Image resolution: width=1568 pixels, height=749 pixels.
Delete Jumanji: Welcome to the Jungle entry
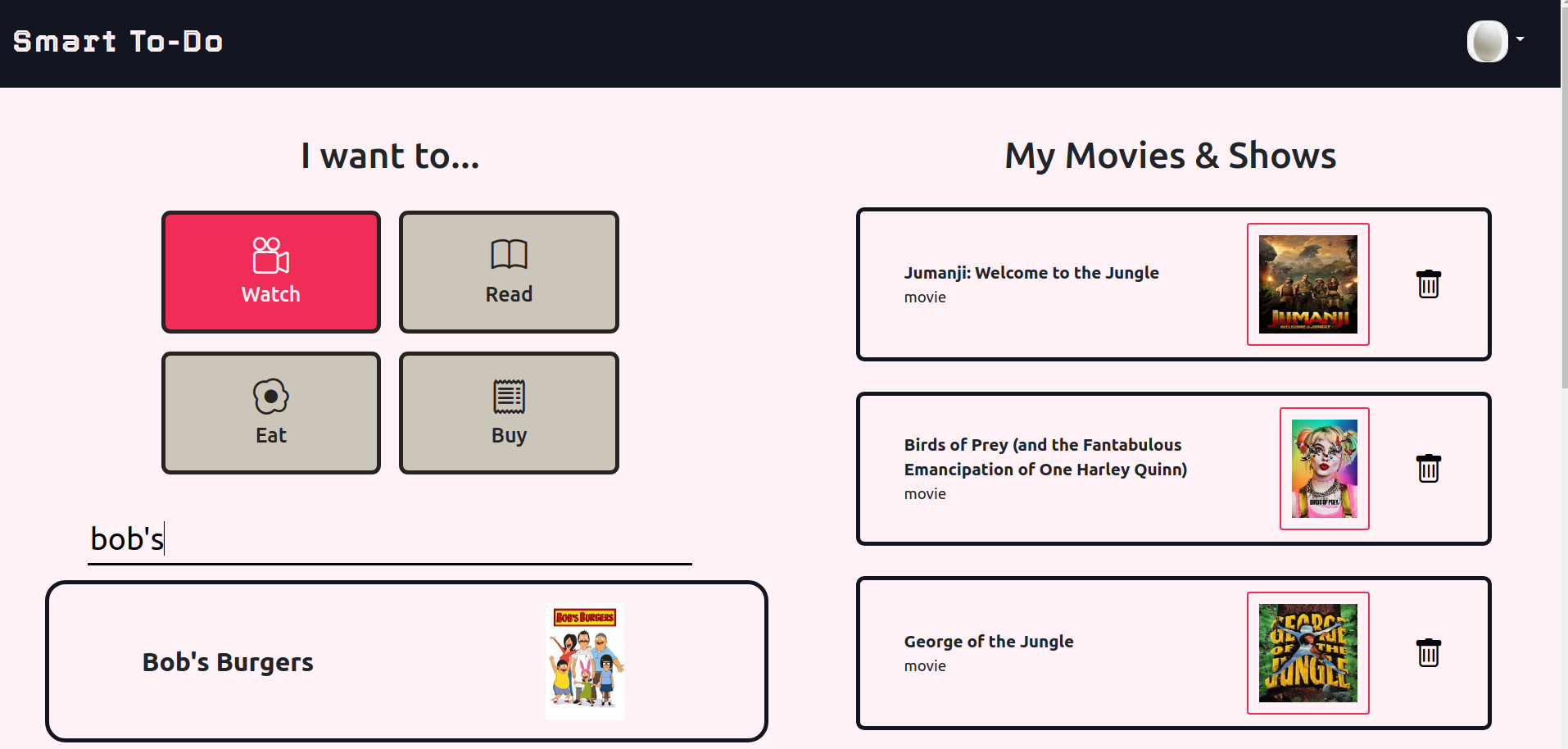(x=1429, y=284)
